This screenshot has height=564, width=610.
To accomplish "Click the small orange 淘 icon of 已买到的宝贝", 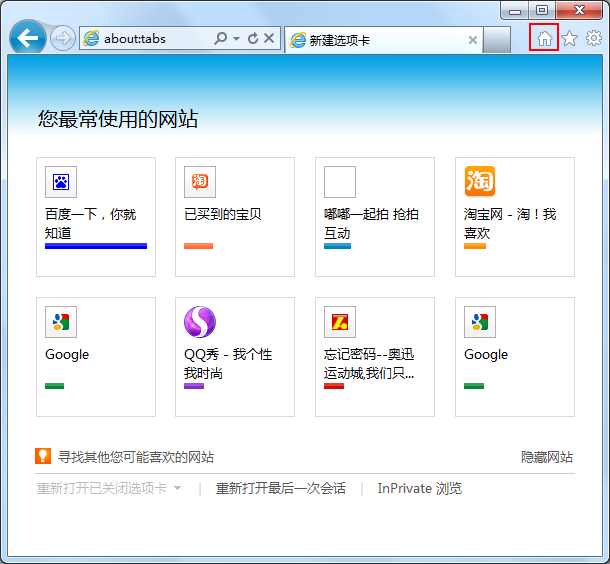I will (200, 182).
